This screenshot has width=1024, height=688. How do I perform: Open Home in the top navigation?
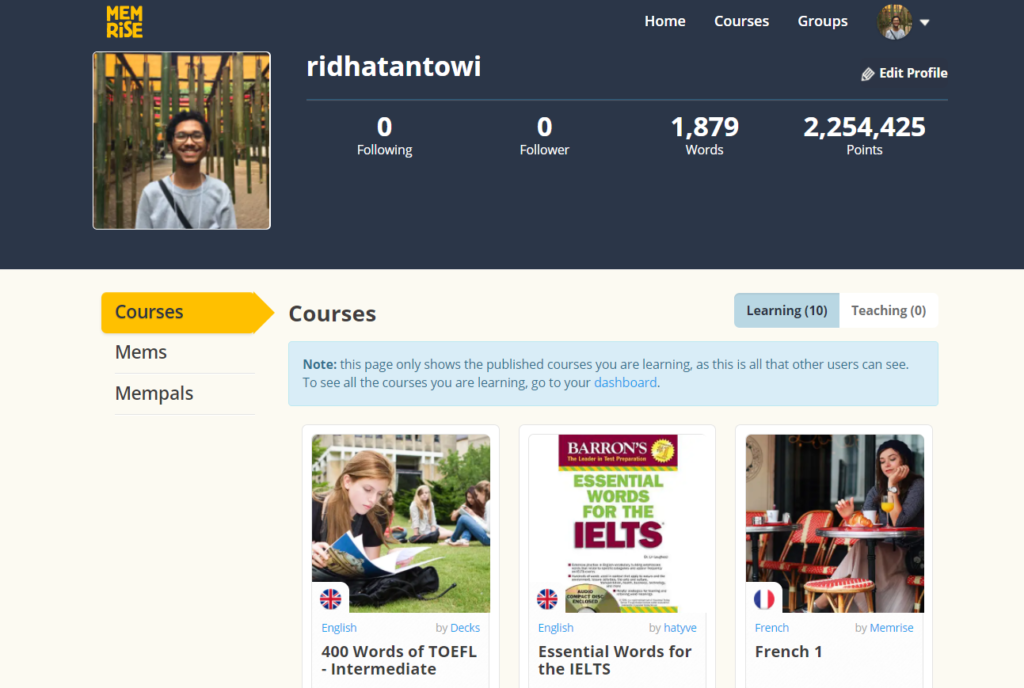[x=665, y=21]
